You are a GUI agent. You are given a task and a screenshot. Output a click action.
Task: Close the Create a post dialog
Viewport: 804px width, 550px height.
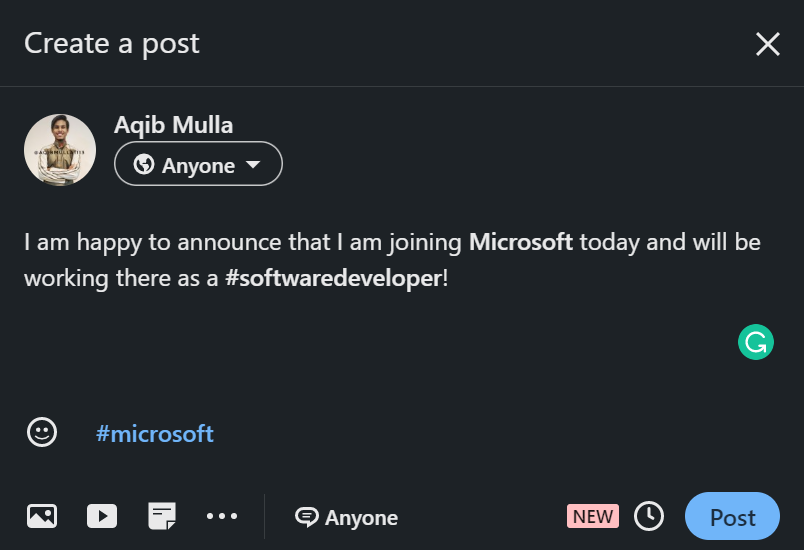[767, 44]
